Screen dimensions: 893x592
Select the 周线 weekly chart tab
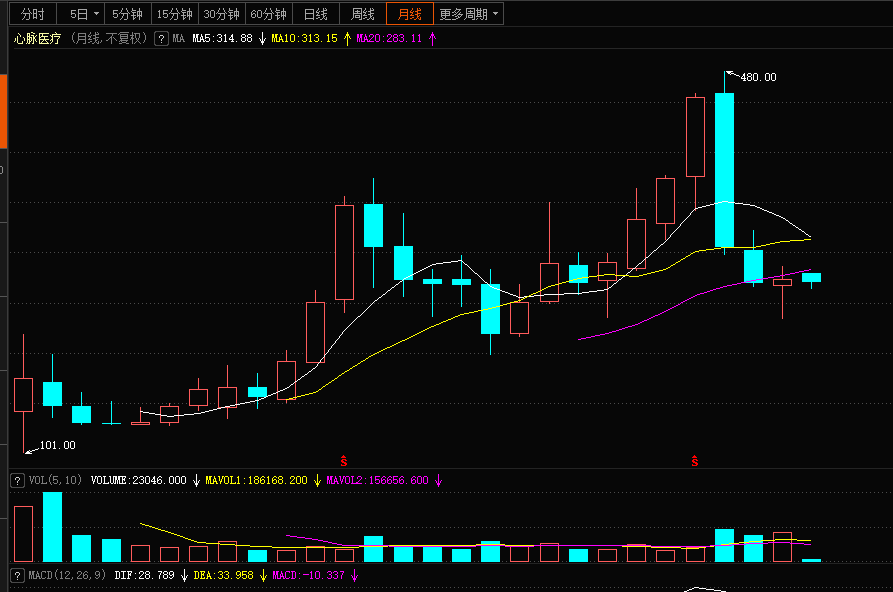[x=362, y=14]
